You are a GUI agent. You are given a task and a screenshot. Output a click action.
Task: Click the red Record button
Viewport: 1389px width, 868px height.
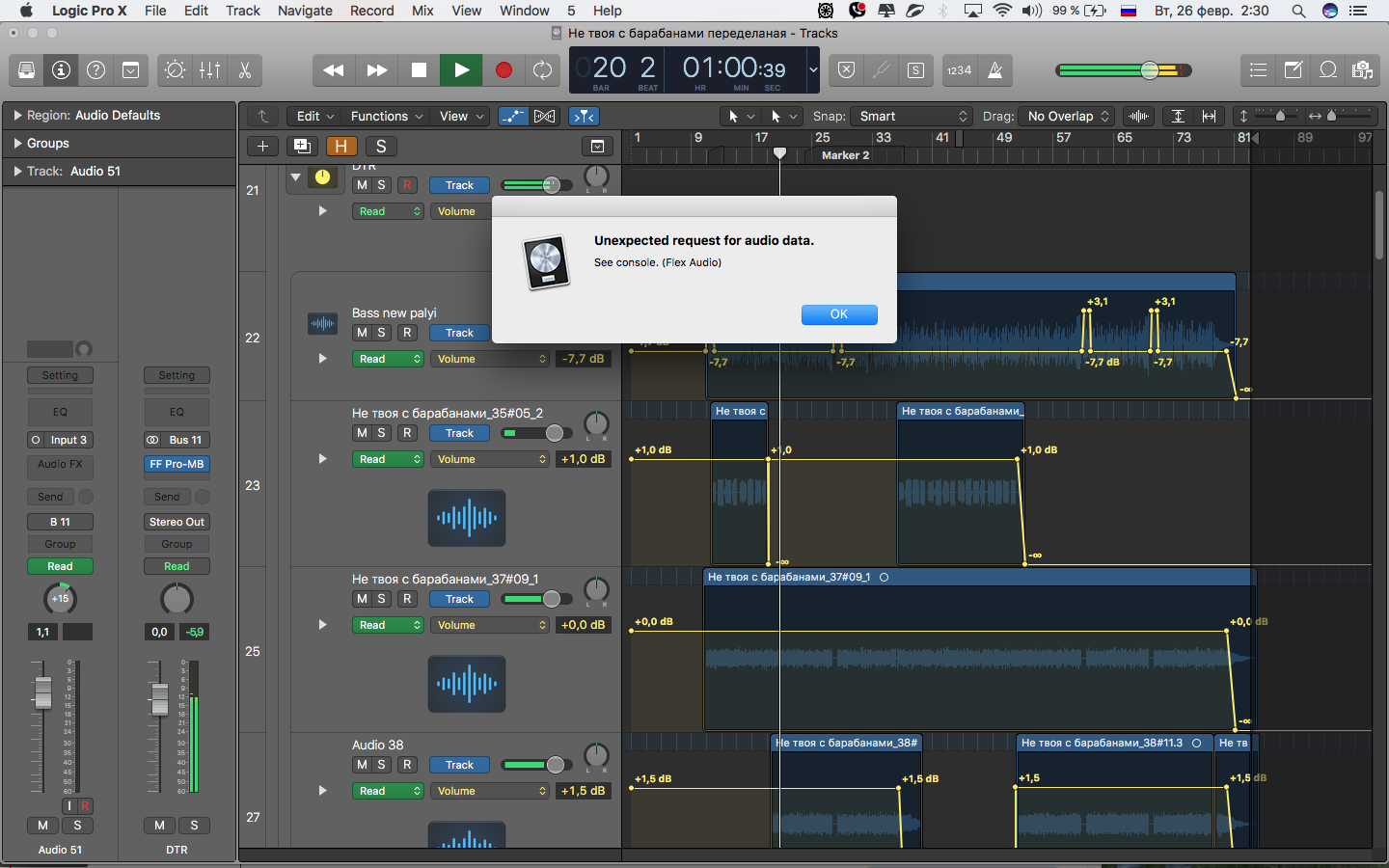(503, 70)
